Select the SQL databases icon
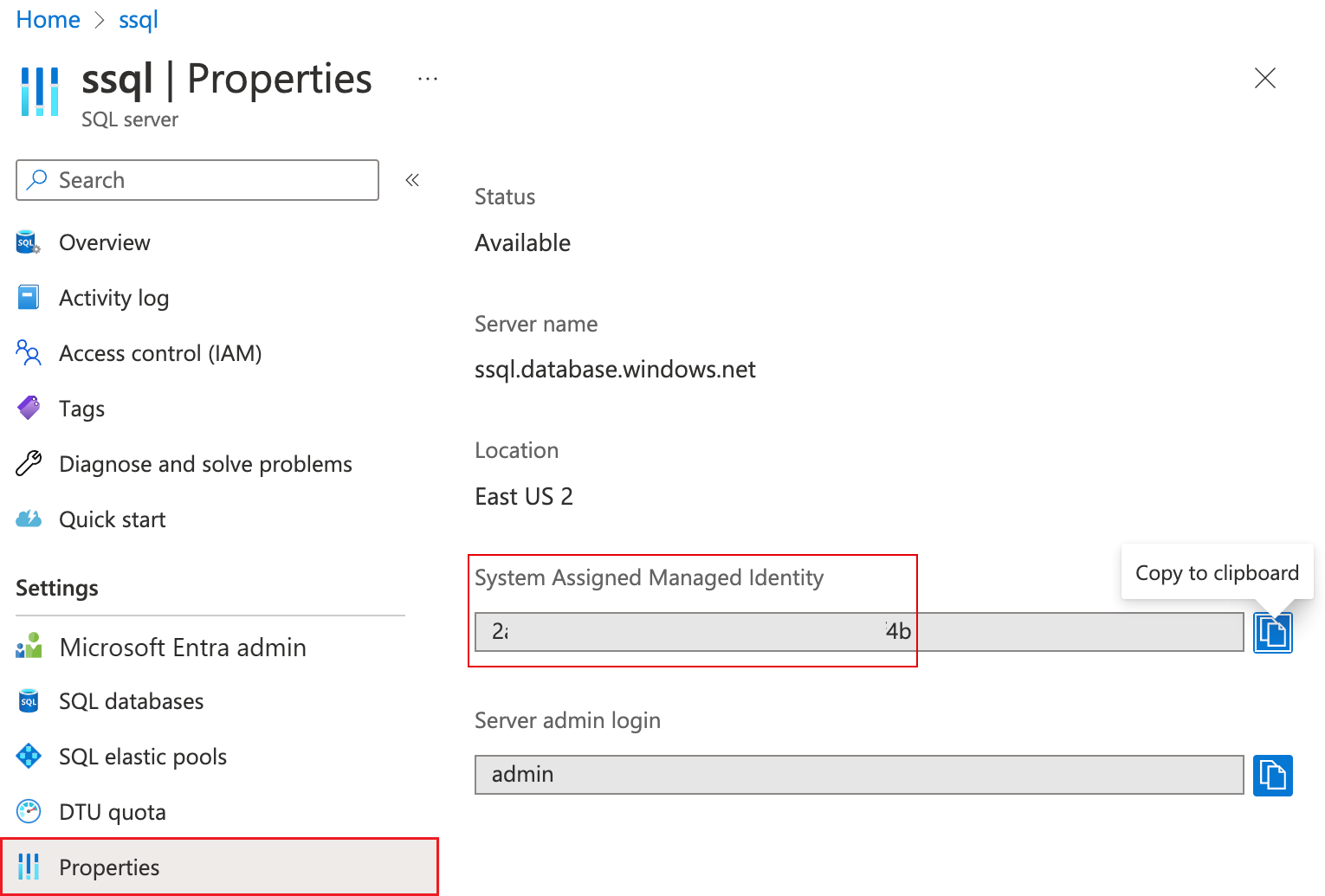Viewport: 1325px width, 896px height. tap(28, 701)
